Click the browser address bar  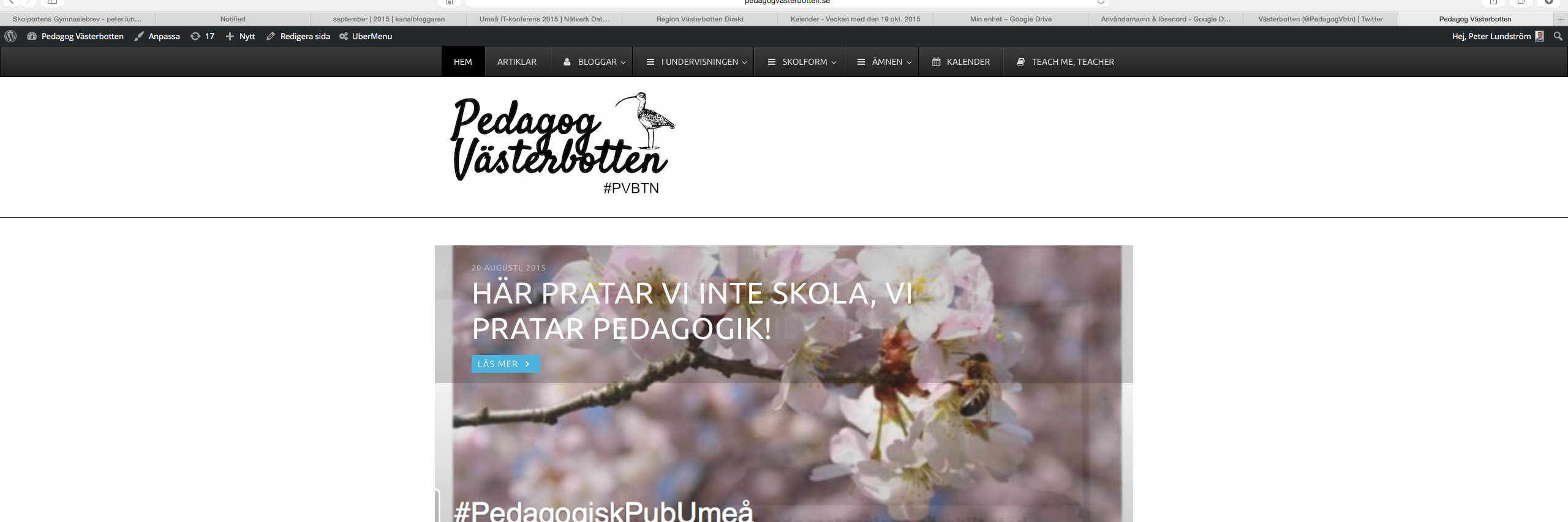click(x=787, y=2)
